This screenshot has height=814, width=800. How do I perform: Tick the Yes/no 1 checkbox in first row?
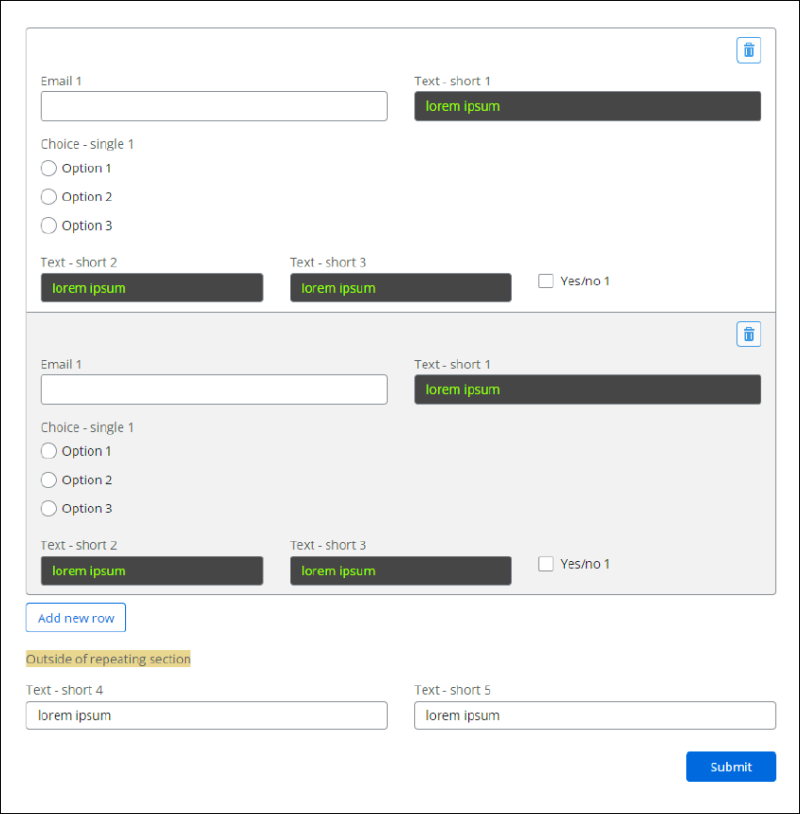tap(546, 281)
